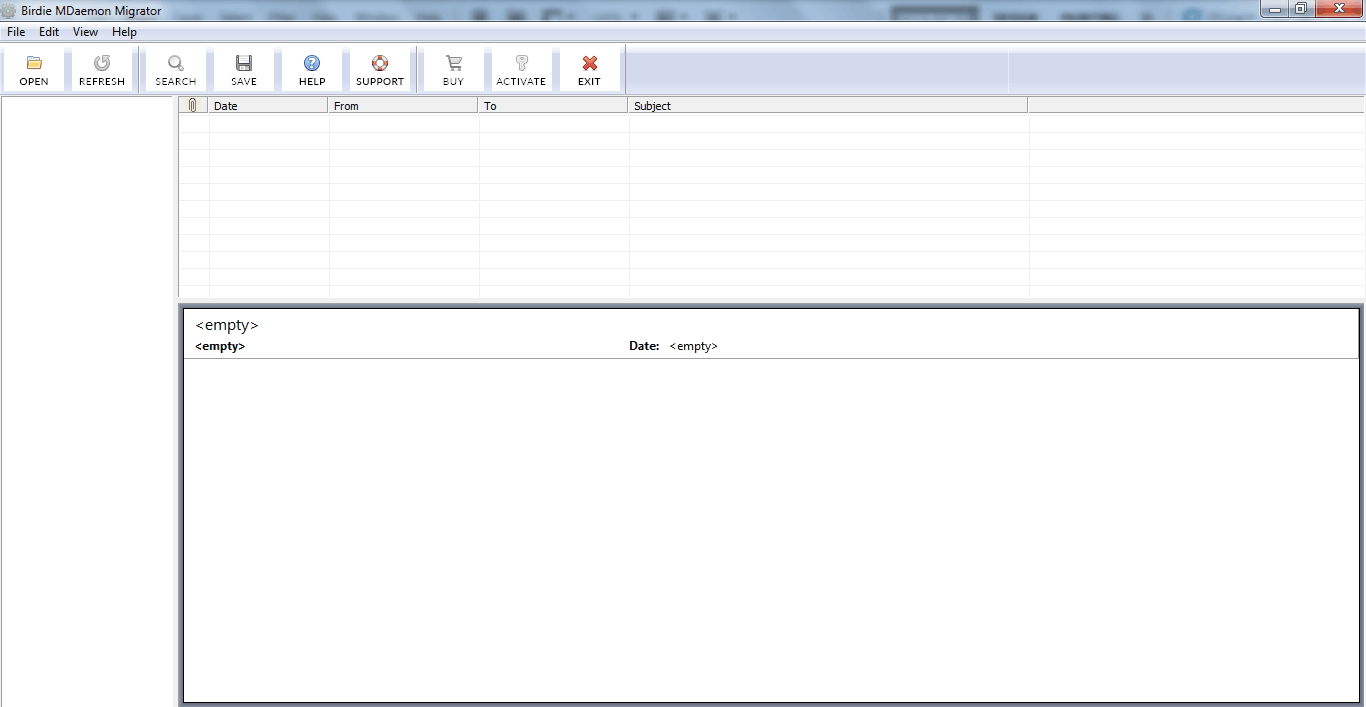Image resolution: width=1366 pixels, height=707 pixels.
Task: Click the Open folder icon
Action: click(34, 64)
